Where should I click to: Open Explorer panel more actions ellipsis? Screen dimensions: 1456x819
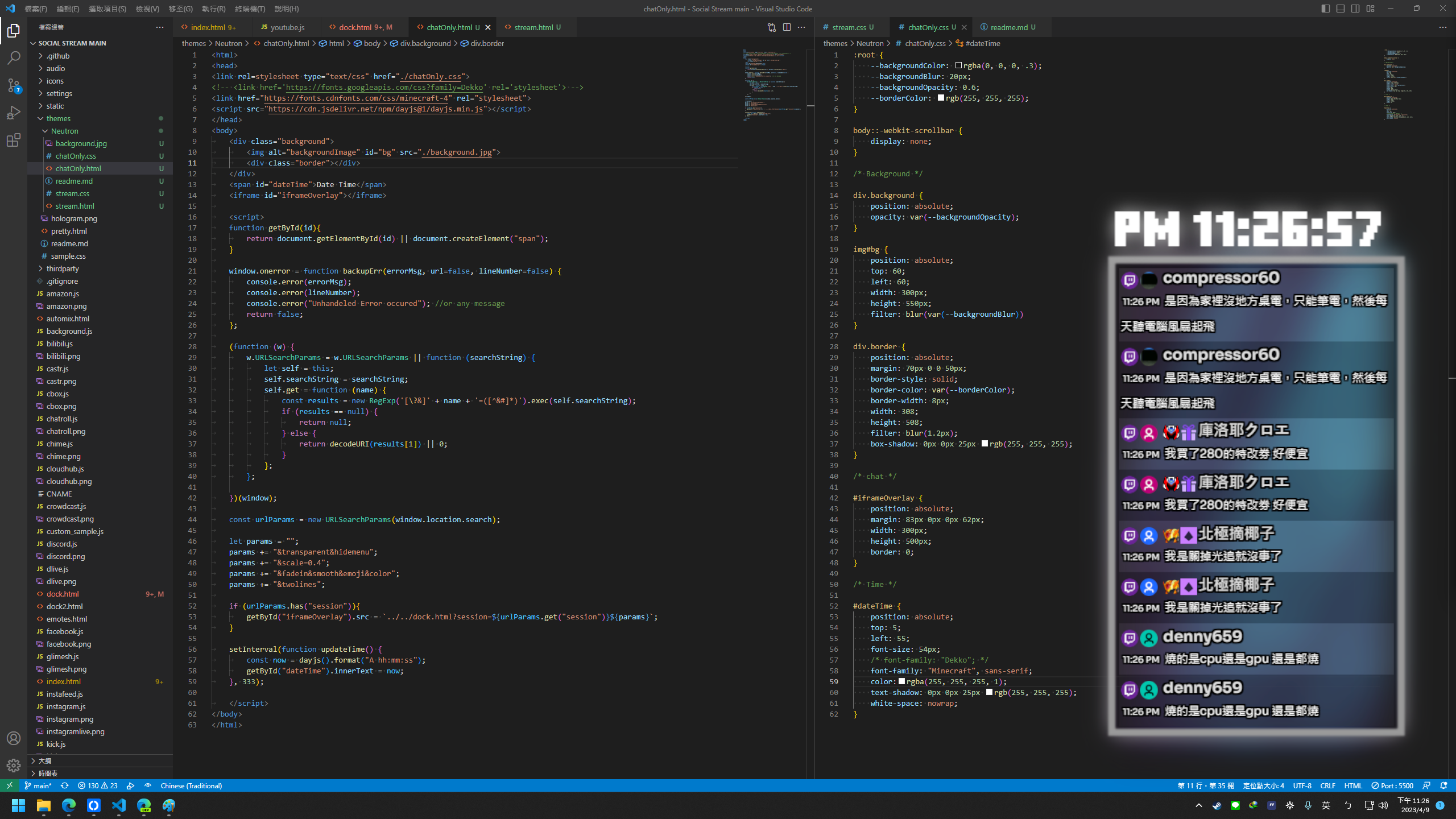pyautogui.click(x=160, y=27)
